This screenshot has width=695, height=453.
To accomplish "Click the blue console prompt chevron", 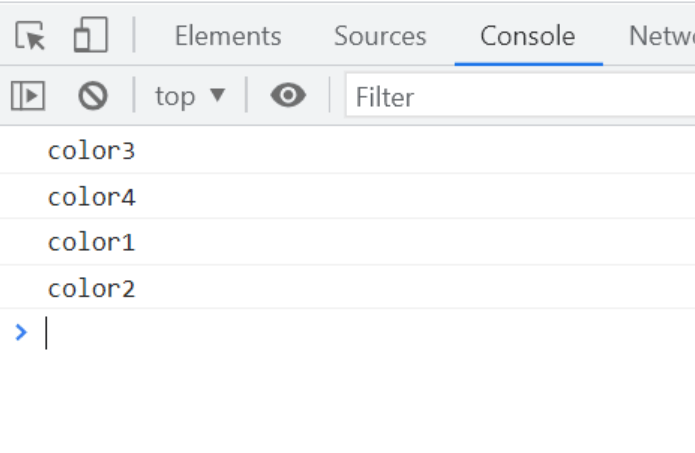I will point(21,332).
